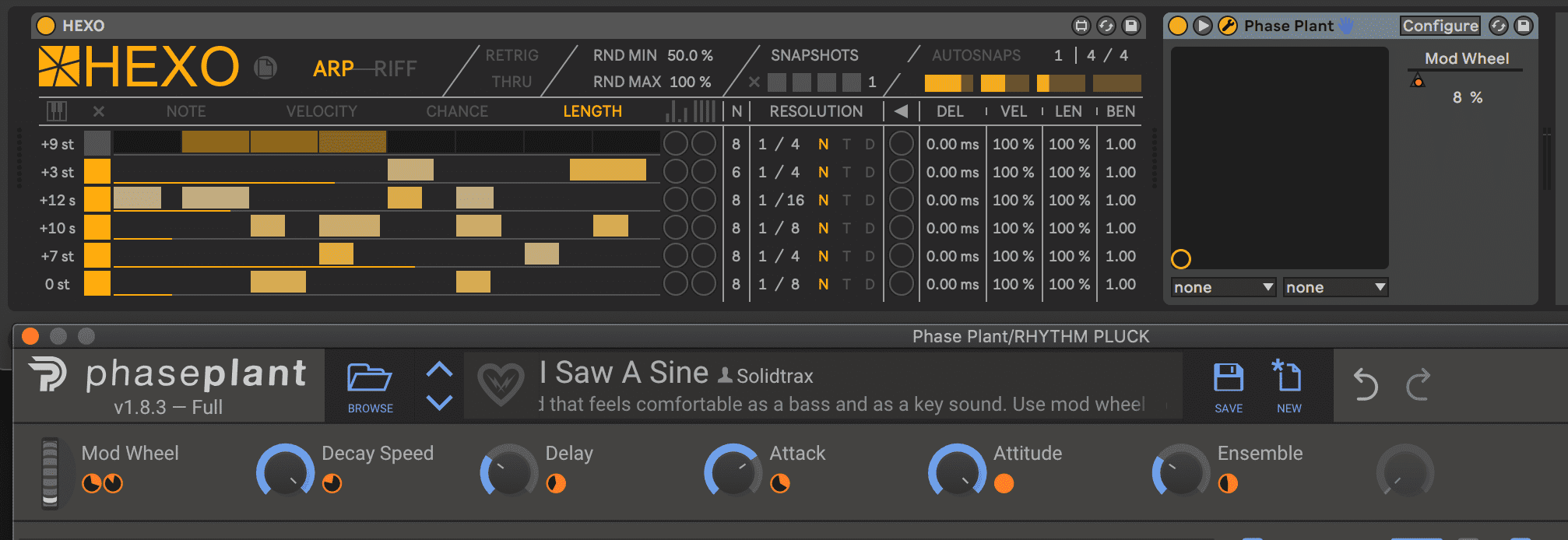Click the Configure button
Viewport: 1568px width, 540px height.
pos(1440,26)
